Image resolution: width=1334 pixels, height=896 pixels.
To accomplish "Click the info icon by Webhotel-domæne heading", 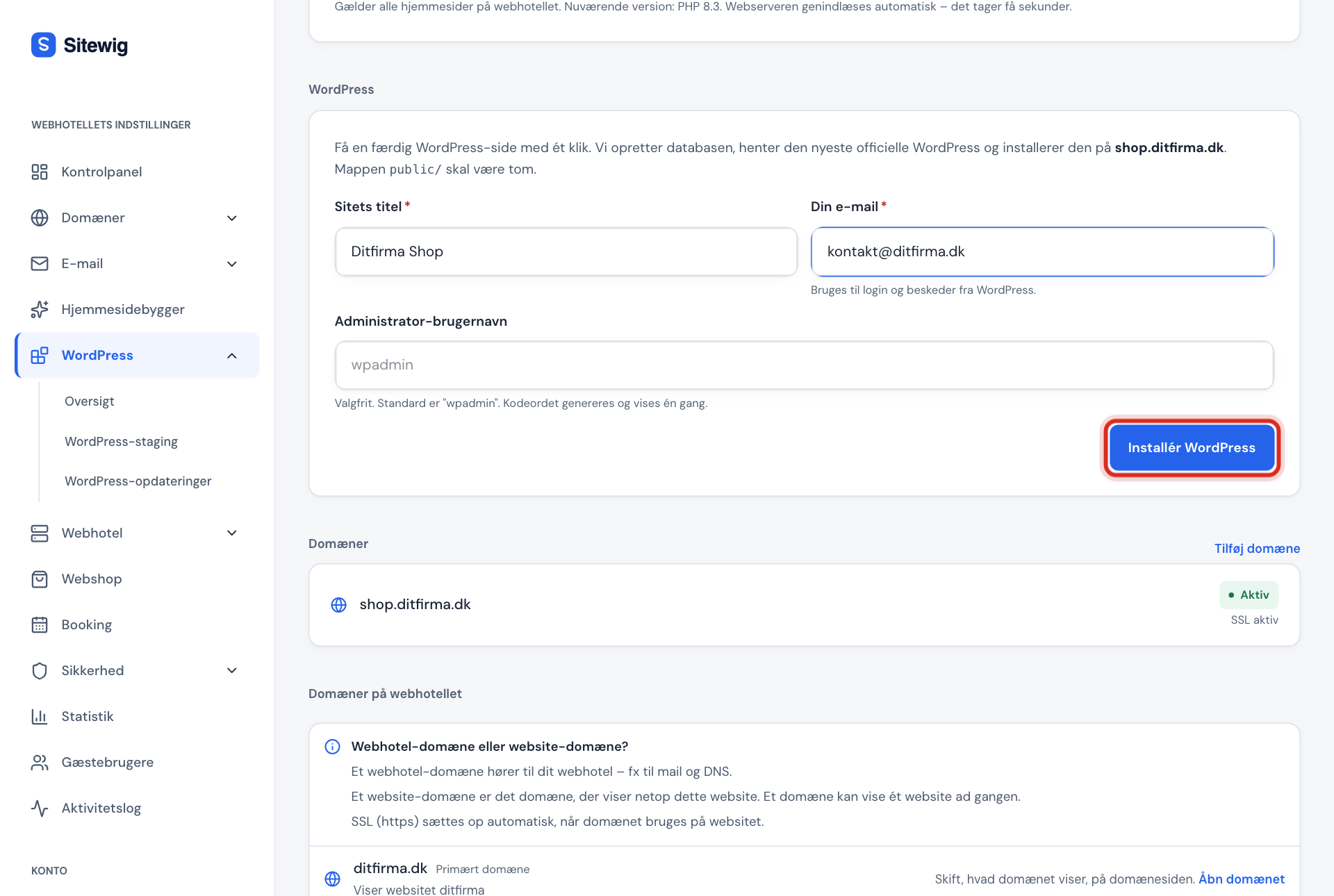I will click(333, 746).
